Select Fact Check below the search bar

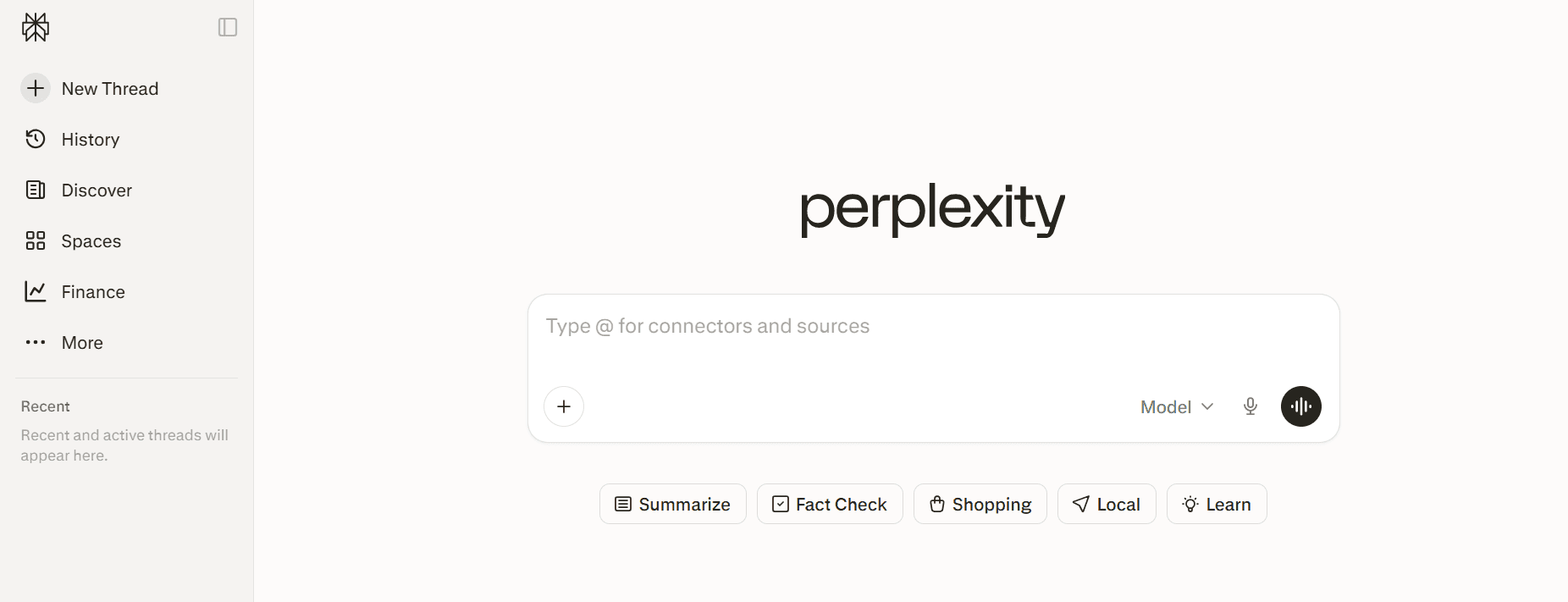(x=829, y=504)
